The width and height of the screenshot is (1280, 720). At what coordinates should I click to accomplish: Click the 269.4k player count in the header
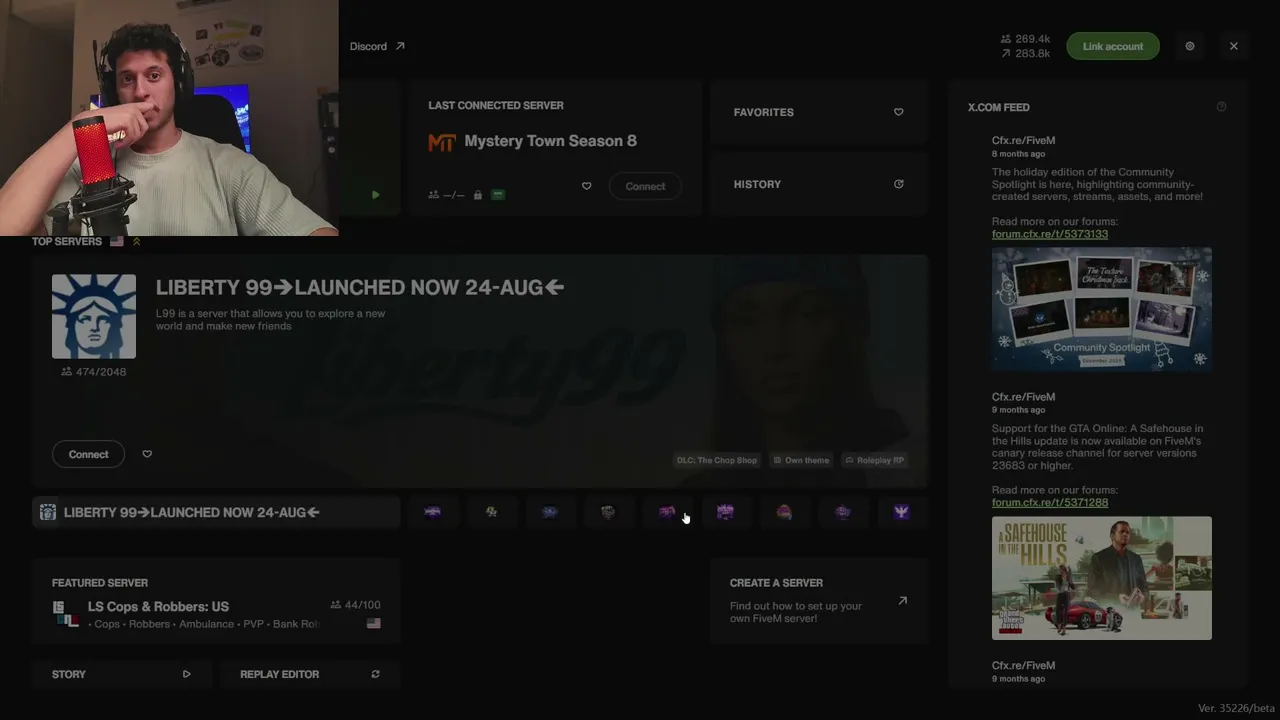(x=1025, y=39)
